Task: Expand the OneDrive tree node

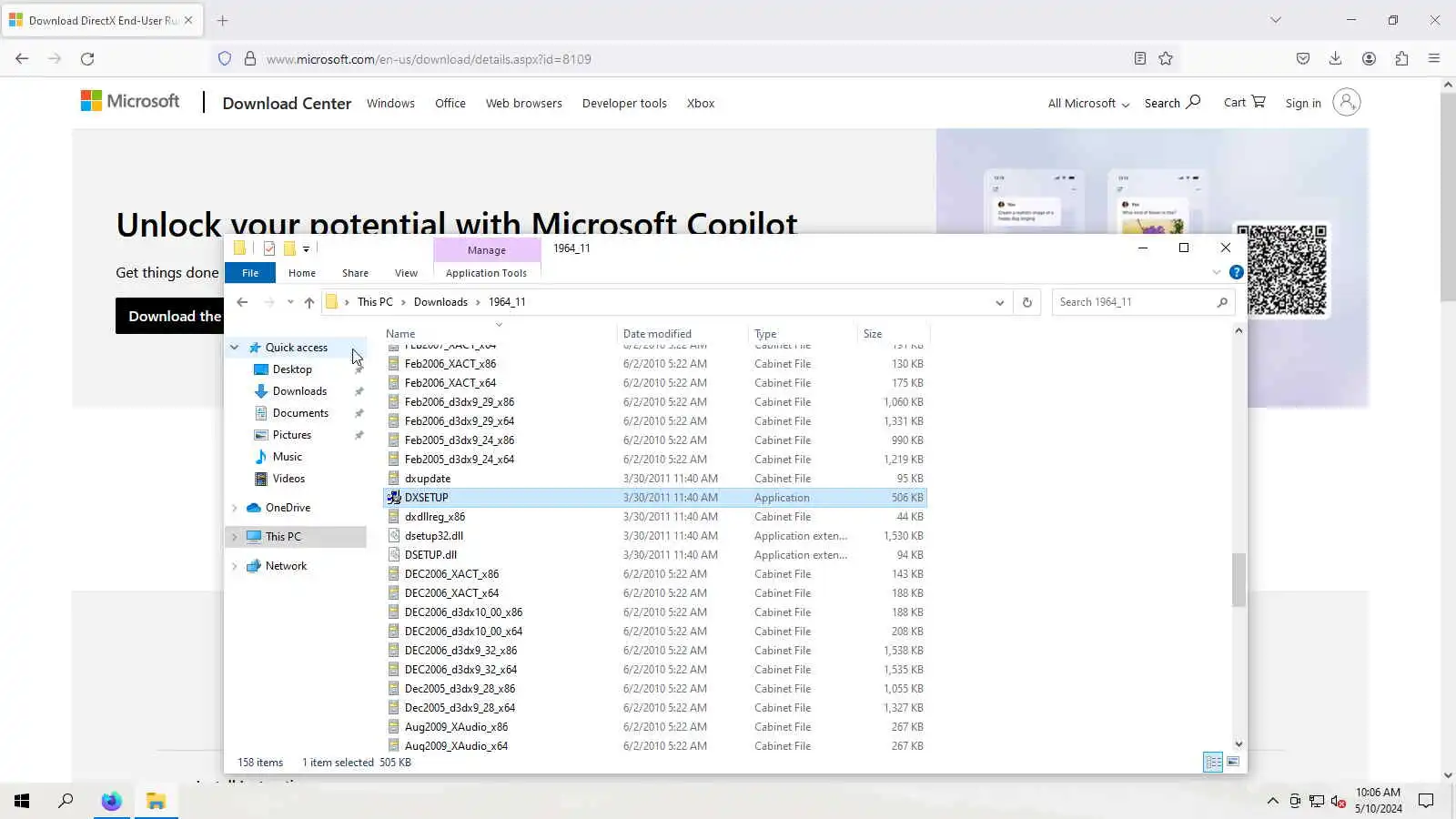Action: tap(235, 508)
